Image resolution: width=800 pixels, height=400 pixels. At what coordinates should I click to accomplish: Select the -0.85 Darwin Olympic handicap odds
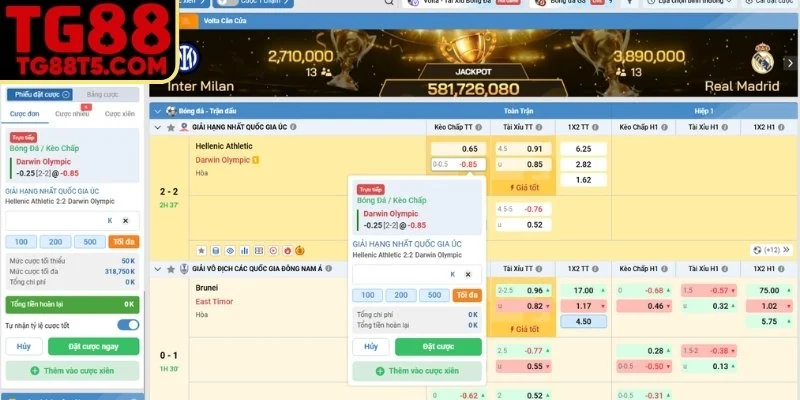(x=458, y=164)
